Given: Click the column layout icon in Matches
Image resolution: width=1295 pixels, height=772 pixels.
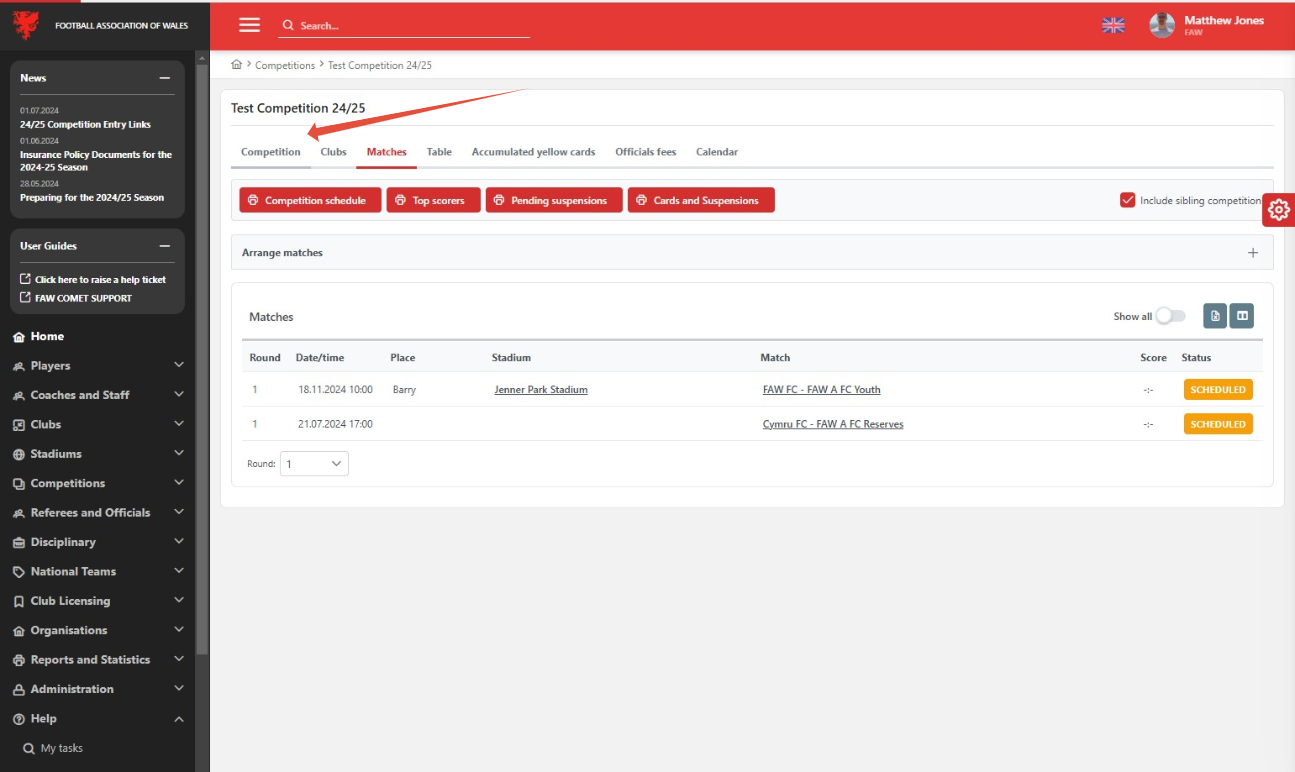Looking at the screenshot, I should pos(1241,316).
